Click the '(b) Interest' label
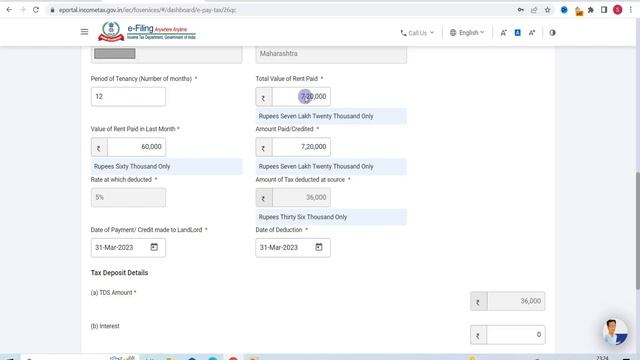The width and height of the screenshot is (640, 360). [x=105, y=326]
